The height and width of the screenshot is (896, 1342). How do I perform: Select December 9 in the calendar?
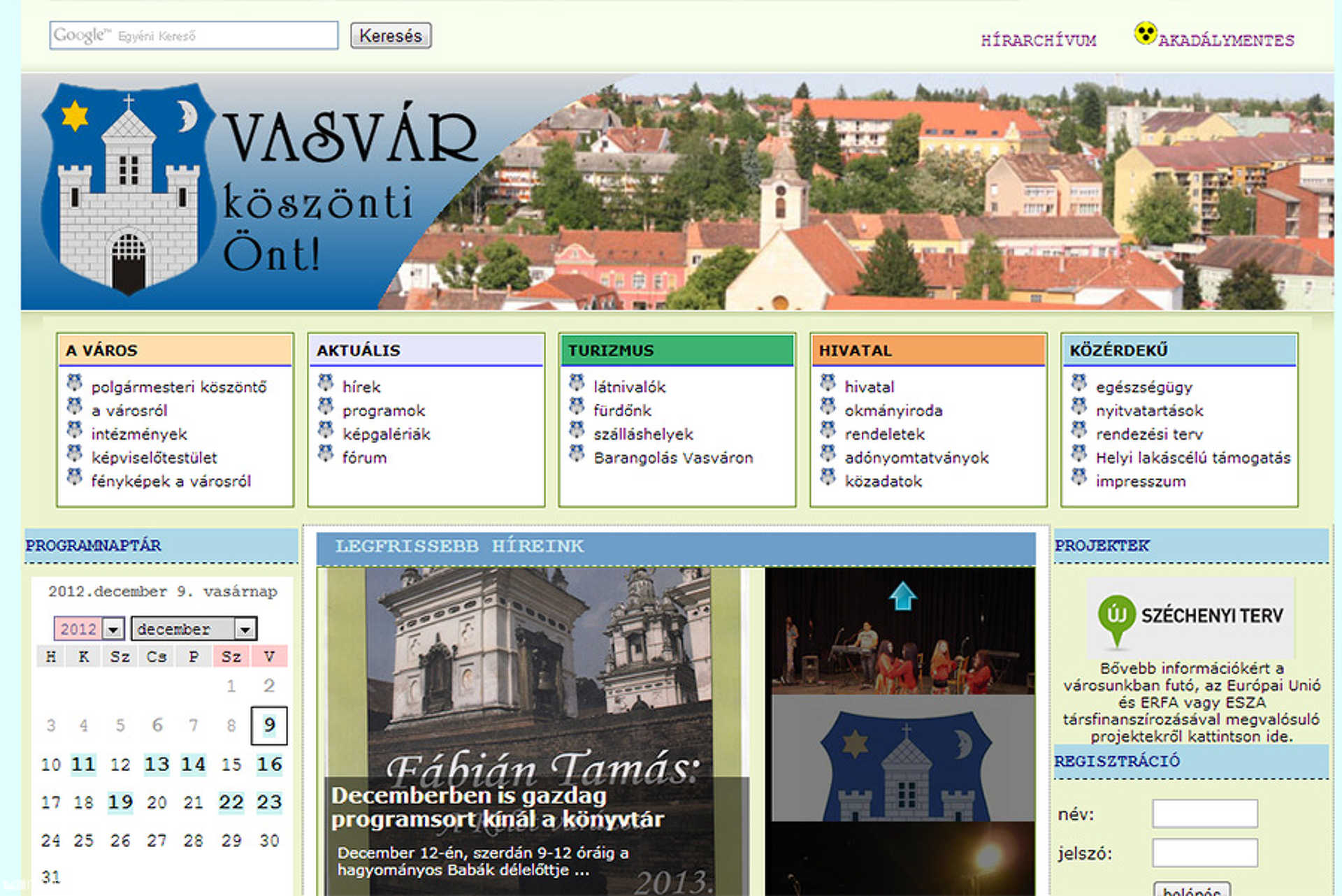269,725
